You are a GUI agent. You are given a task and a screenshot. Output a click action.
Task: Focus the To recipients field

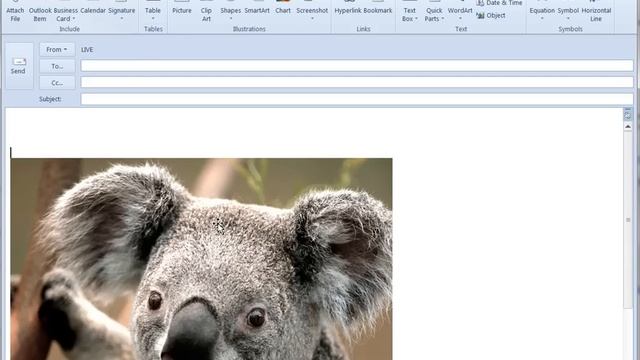357,66
